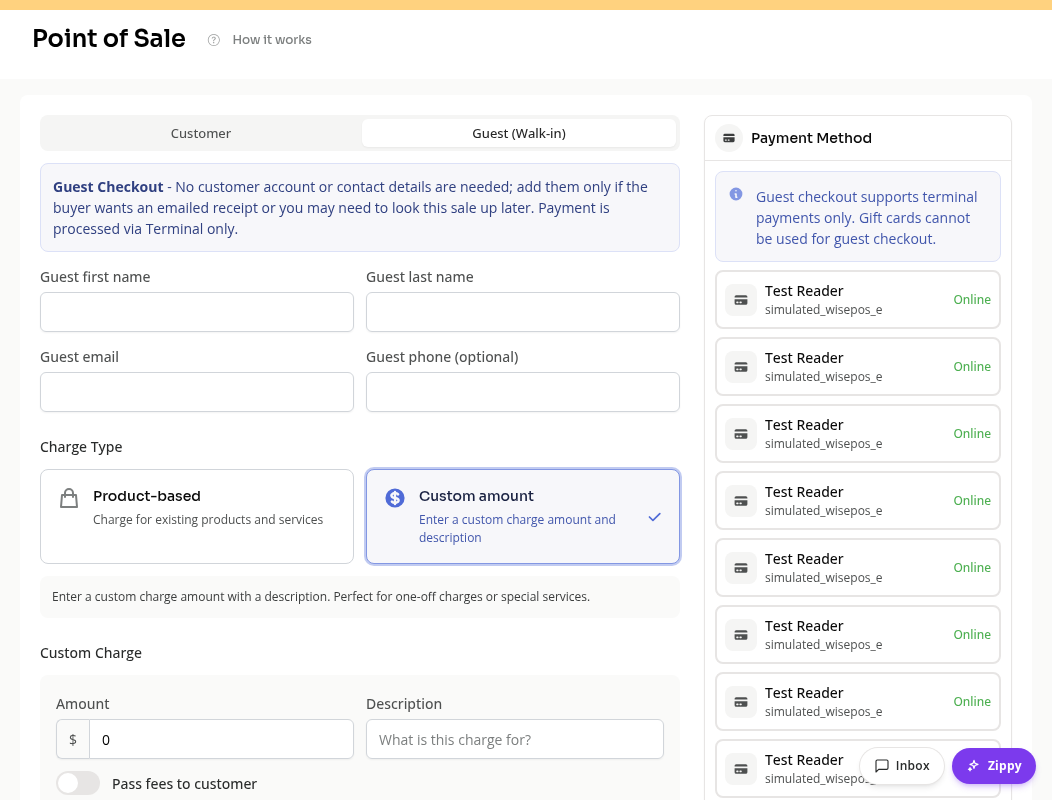
Task: Click the Pass fees to customer label
Action: coord(185,784)
